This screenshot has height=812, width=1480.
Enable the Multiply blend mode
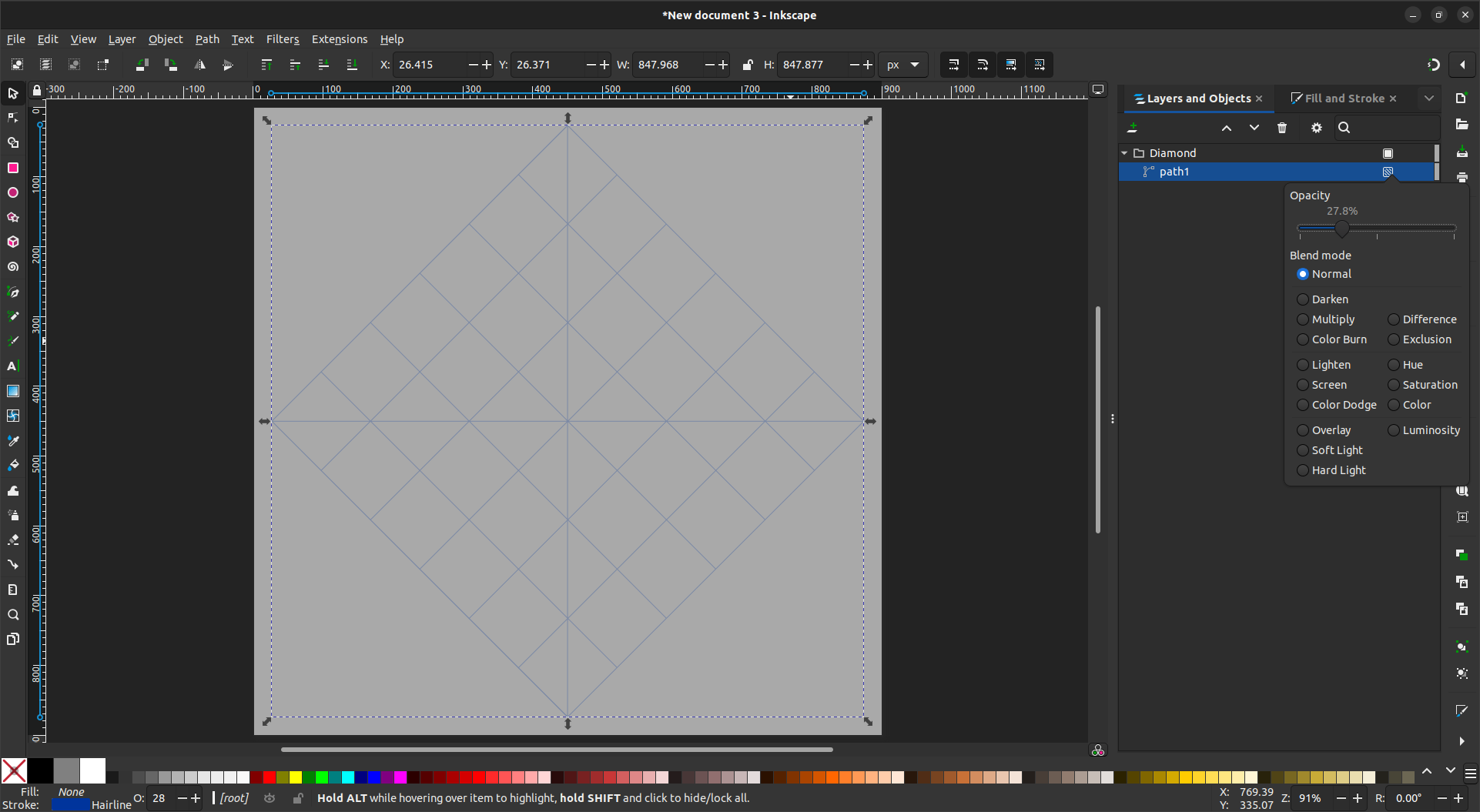[x=1303, y=319]
